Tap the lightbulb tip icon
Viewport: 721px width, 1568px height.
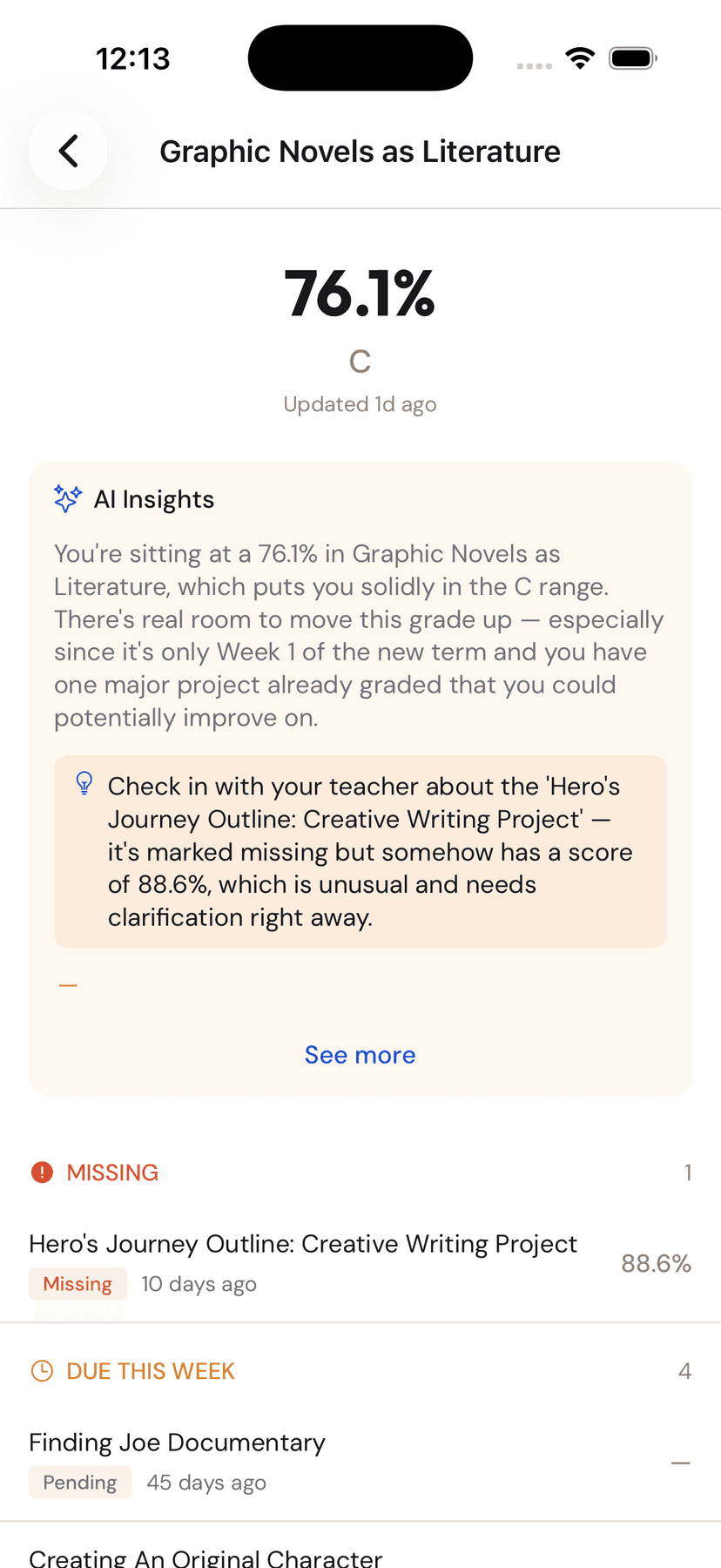(84, 783)
